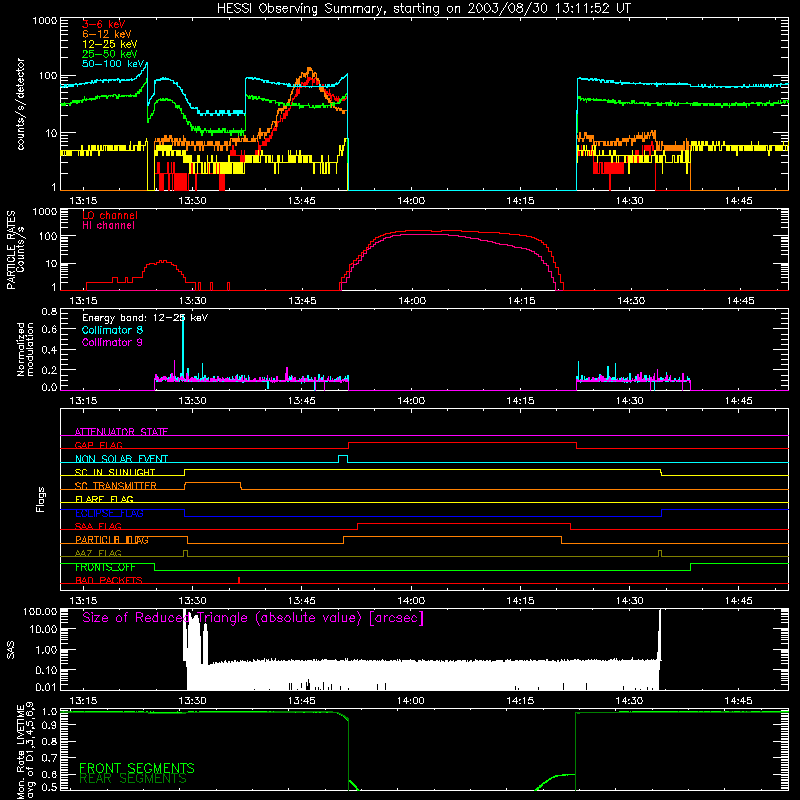Select the 25-50 keV legend label
This screenshot has height=800, width=800.
click(110, 54)
